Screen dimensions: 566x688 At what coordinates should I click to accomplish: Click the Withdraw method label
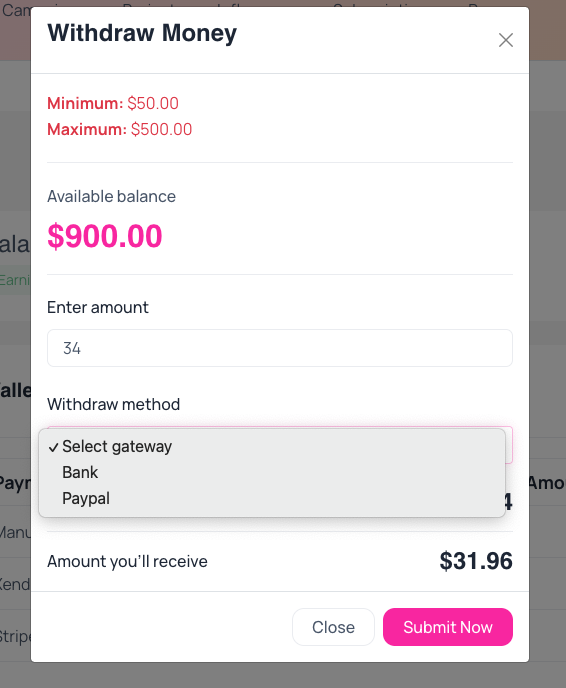point(114,405)
